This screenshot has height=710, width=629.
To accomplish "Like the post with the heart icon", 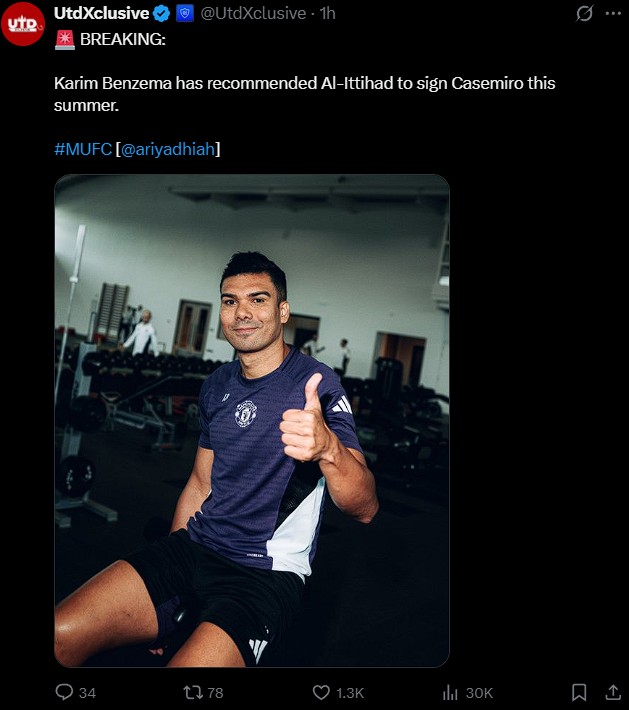I will [321, 692].
